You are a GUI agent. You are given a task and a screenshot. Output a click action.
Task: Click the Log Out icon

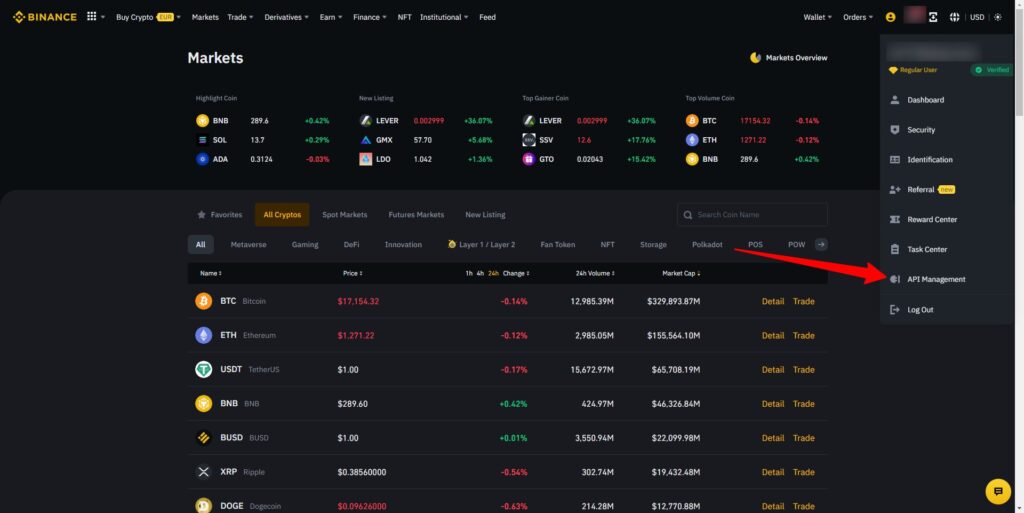pyautogui.click(x=895, y=309)
